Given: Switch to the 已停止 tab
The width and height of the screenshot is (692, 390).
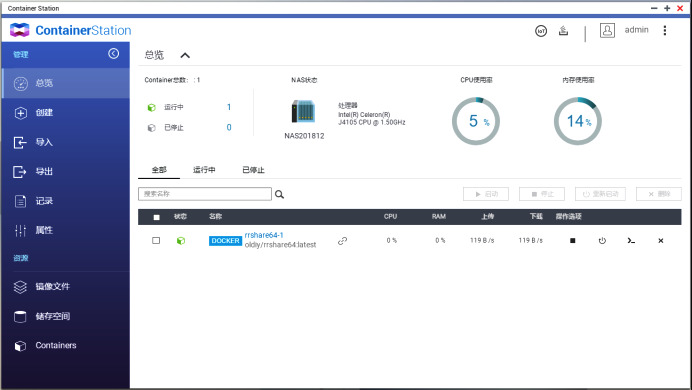Looking at the screenshot, I should [x=253, y=170].
